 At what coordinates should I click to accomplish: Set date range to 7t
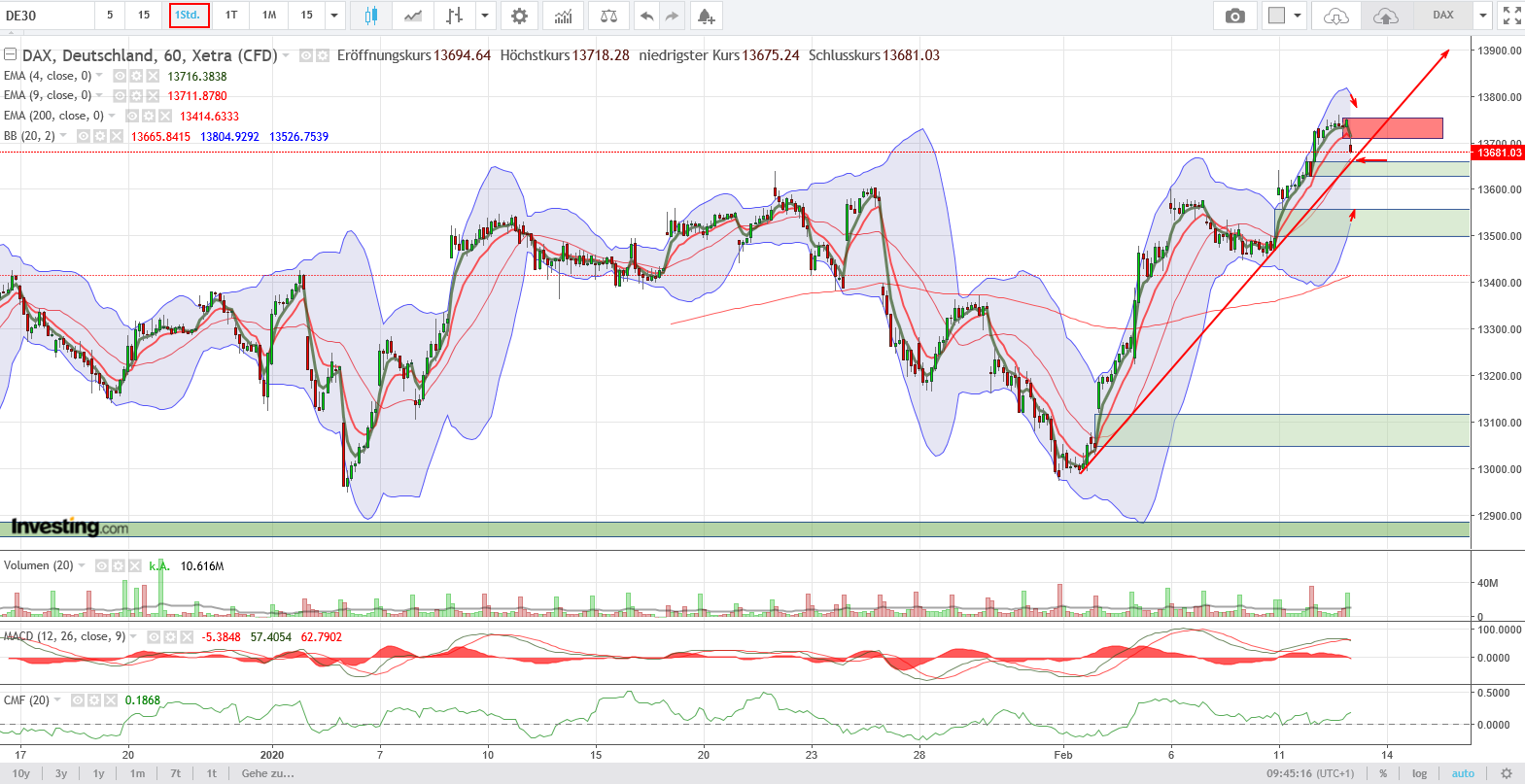click(x=175, y=773)
